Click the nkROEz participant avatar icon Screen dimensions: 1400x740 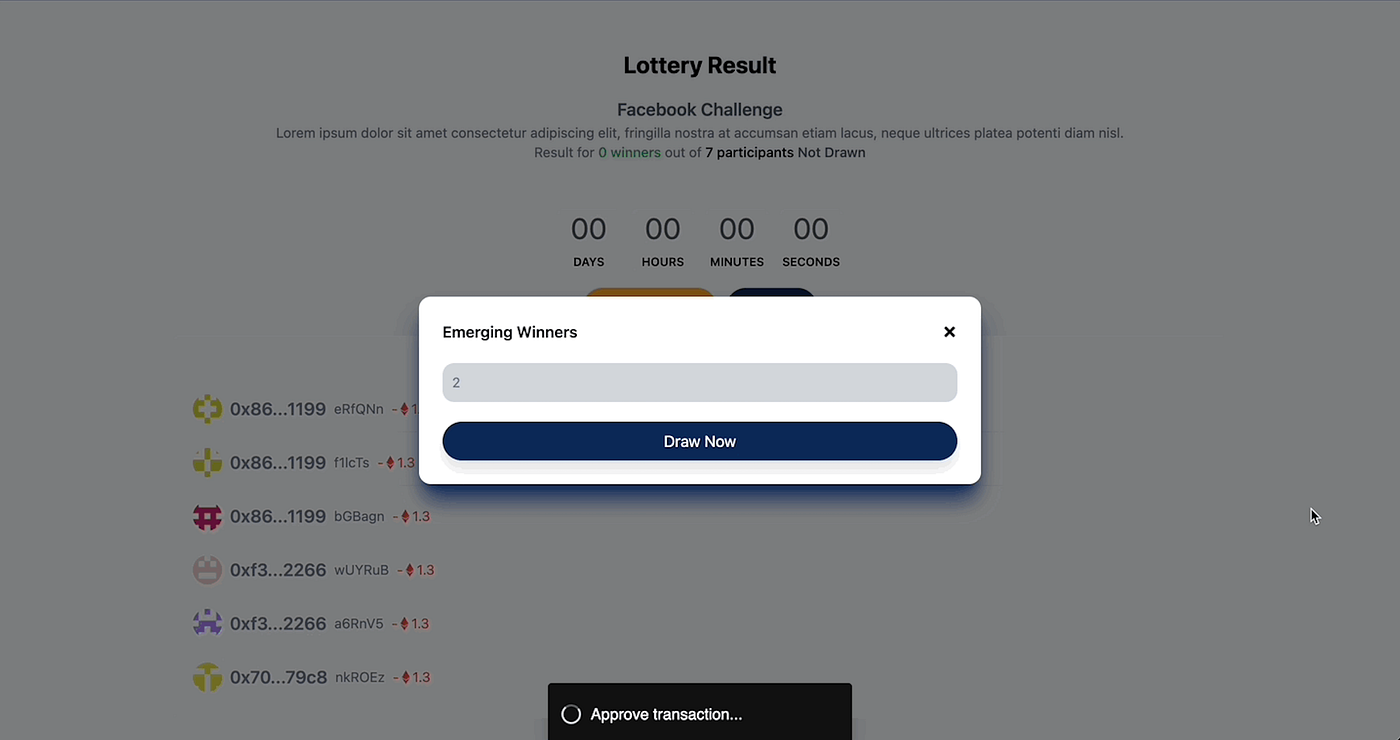tap(207, 677)
